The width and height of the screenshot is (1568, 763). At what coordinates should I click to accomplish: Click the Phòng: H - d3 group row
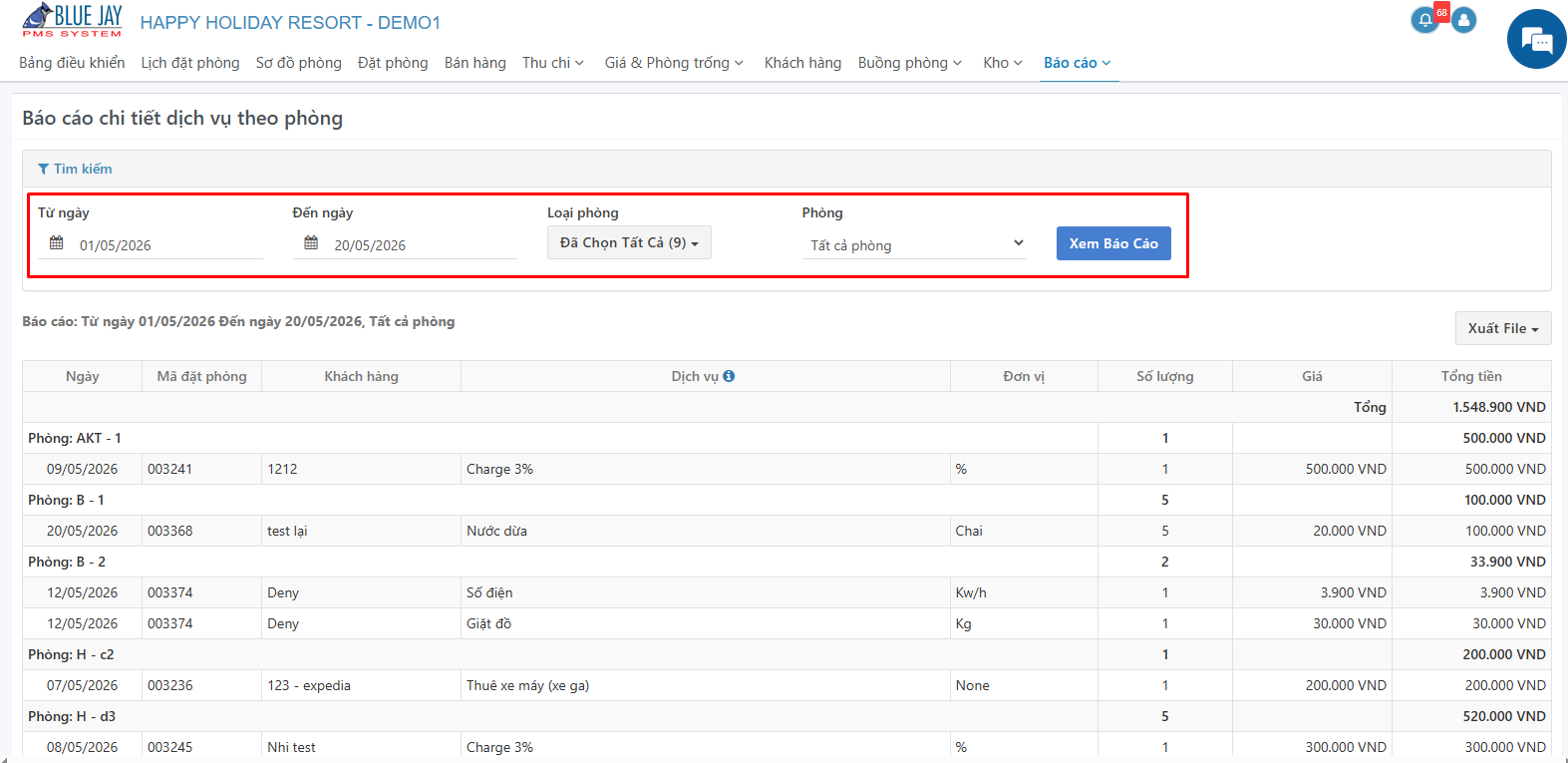[x=786, y=716]
